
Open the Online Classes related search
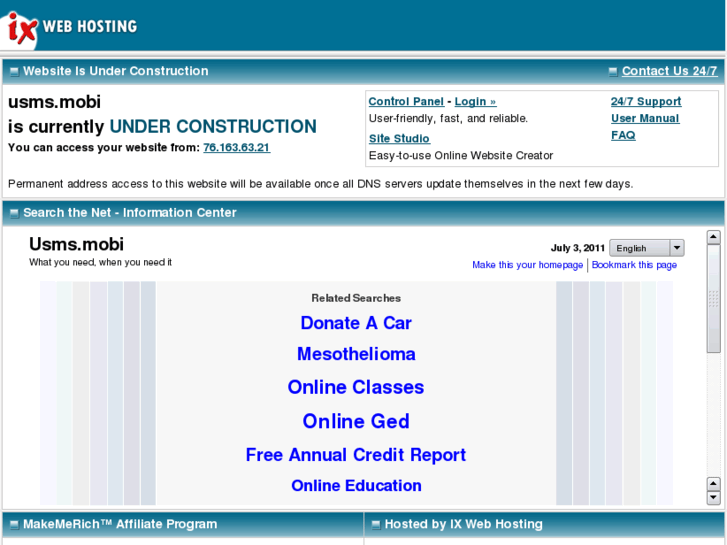point(356,387)
